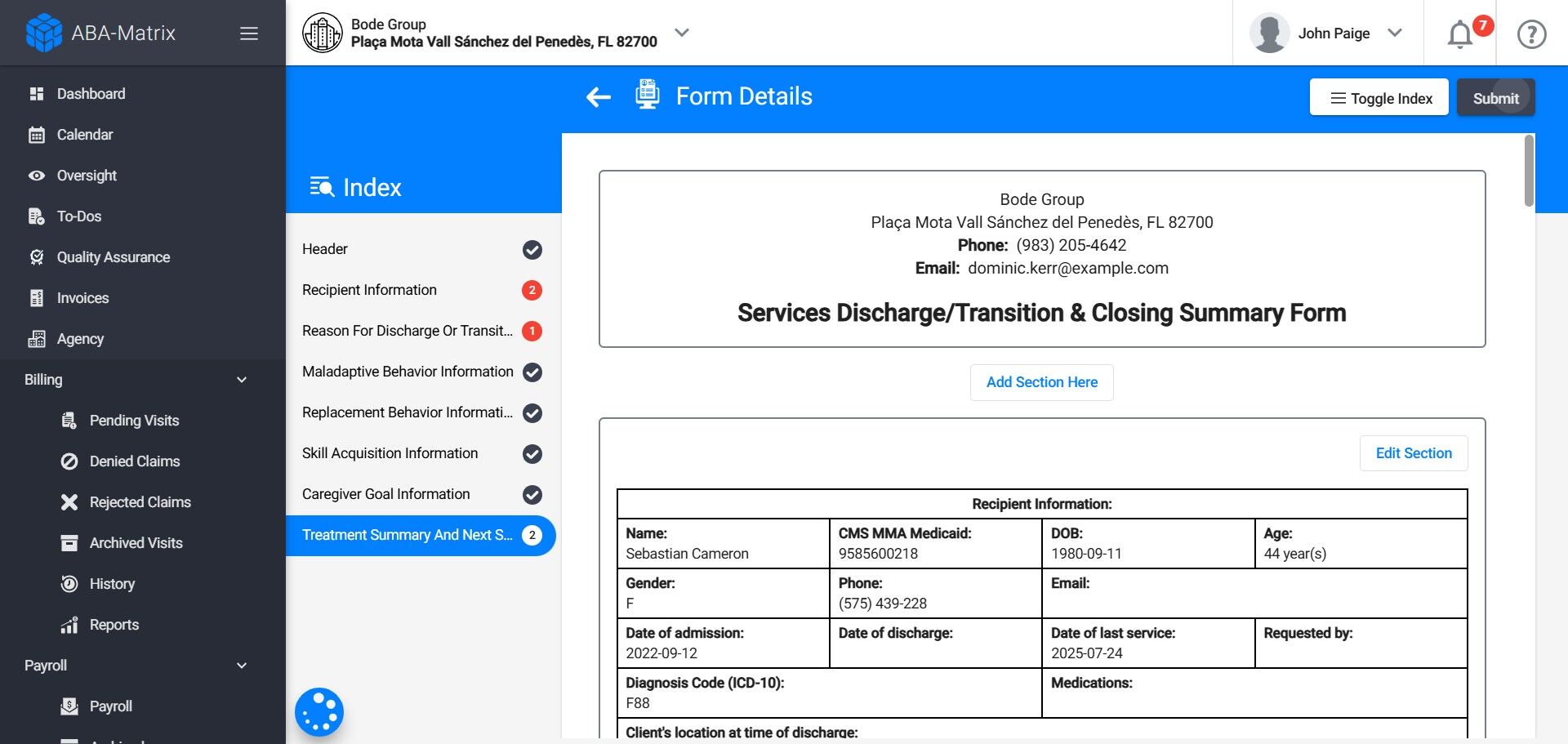Click the Header completed checkmark
This screenshot has height=744, width=1568.
pyautogui.click(x=532, y=249)
